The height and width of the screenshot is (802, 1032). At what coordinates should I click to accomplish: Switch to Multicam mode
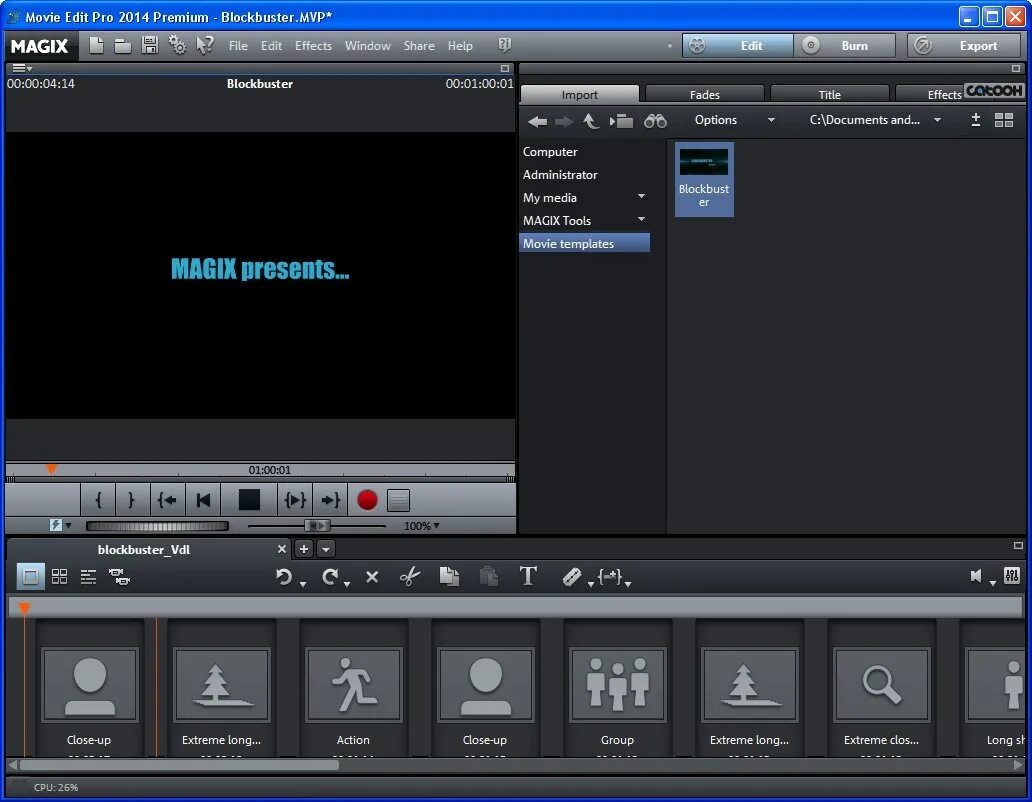(x=119, y=577)
